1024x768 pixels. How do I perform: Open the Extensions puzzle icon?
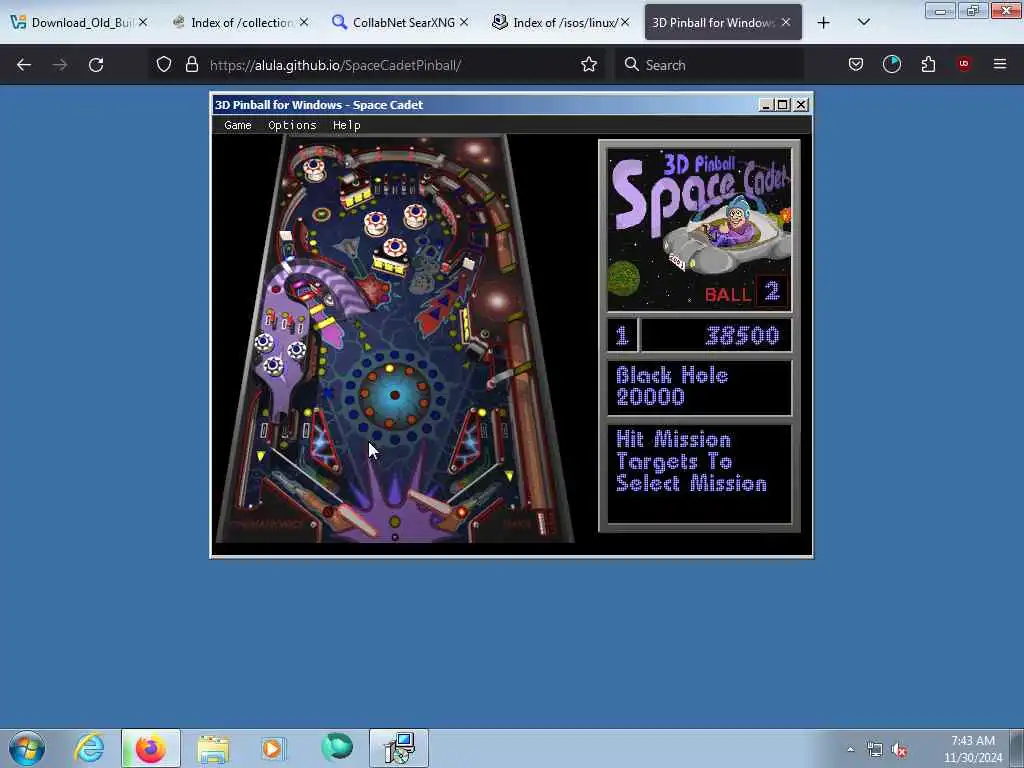click(928, 64)
